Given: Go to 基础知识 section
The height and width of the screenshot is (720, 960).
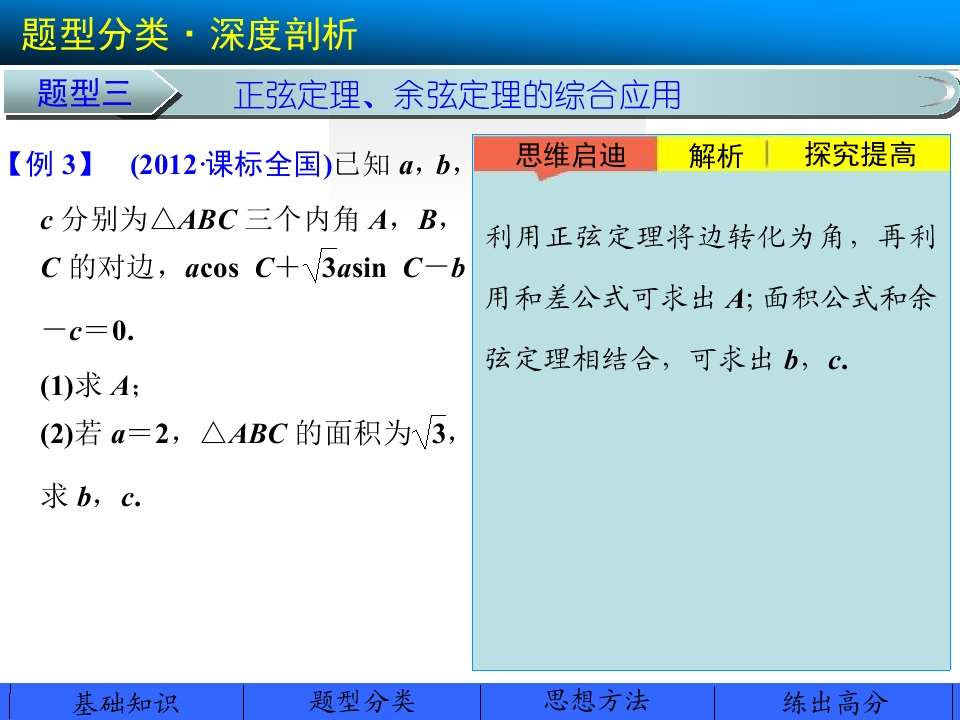Looking at the screenshot, I should (126, 702).
